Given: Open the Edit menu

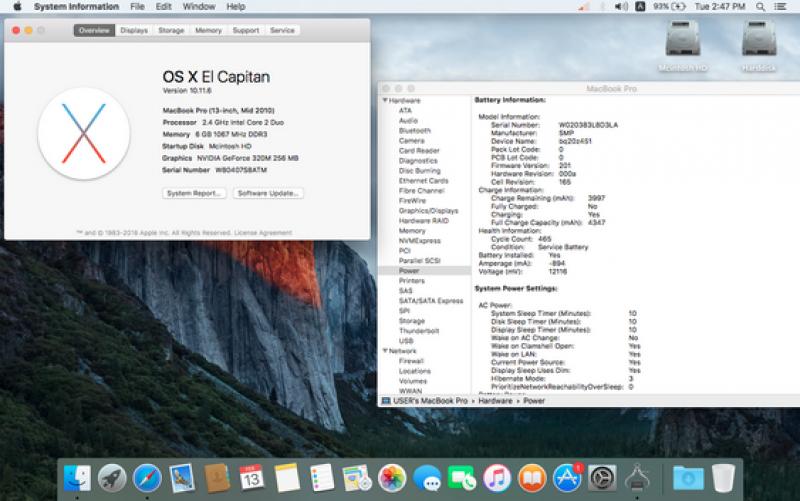Looking at the screenshot, I should pos(163,7).
